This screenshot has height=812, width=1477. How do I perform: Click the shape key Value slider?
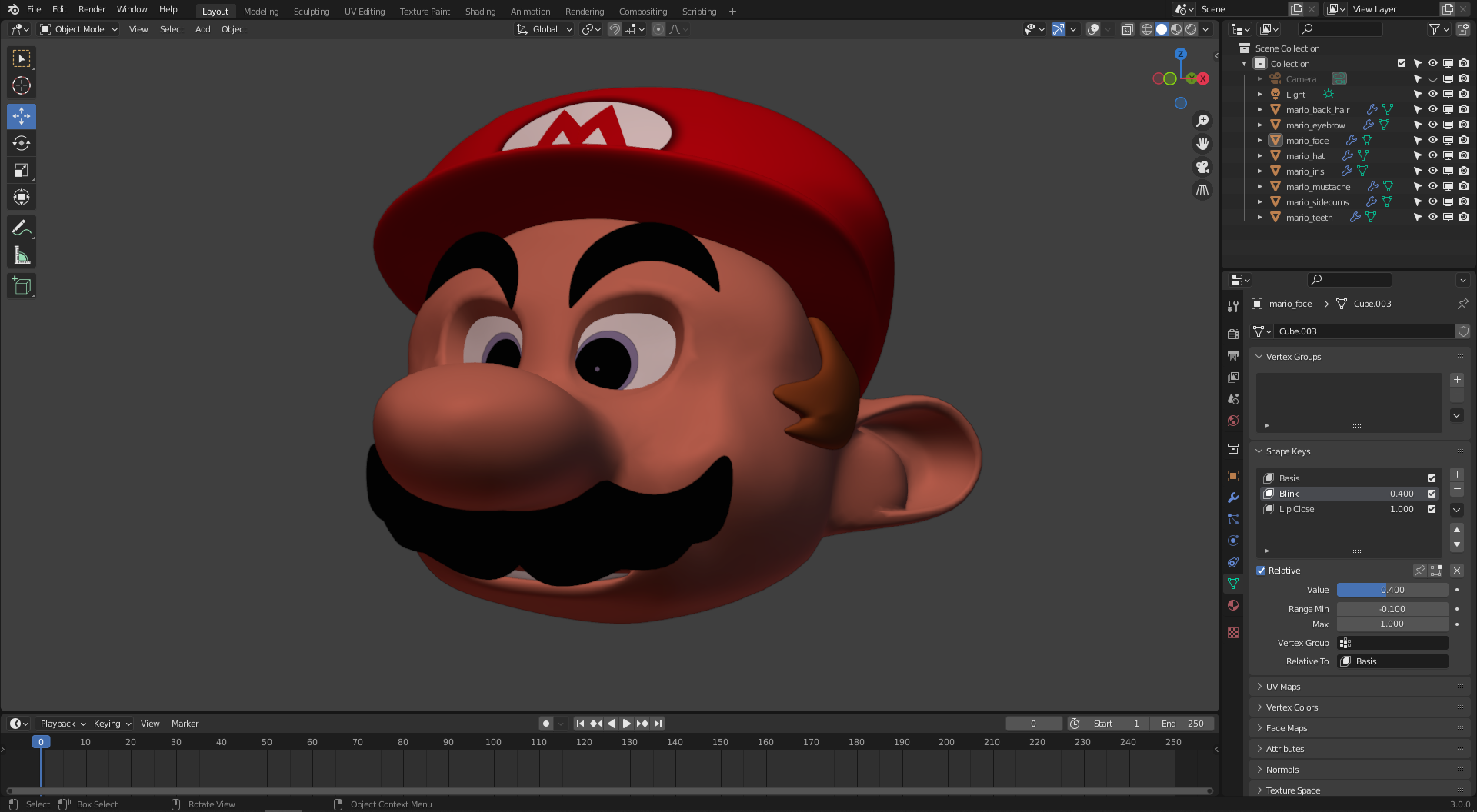1392,590
